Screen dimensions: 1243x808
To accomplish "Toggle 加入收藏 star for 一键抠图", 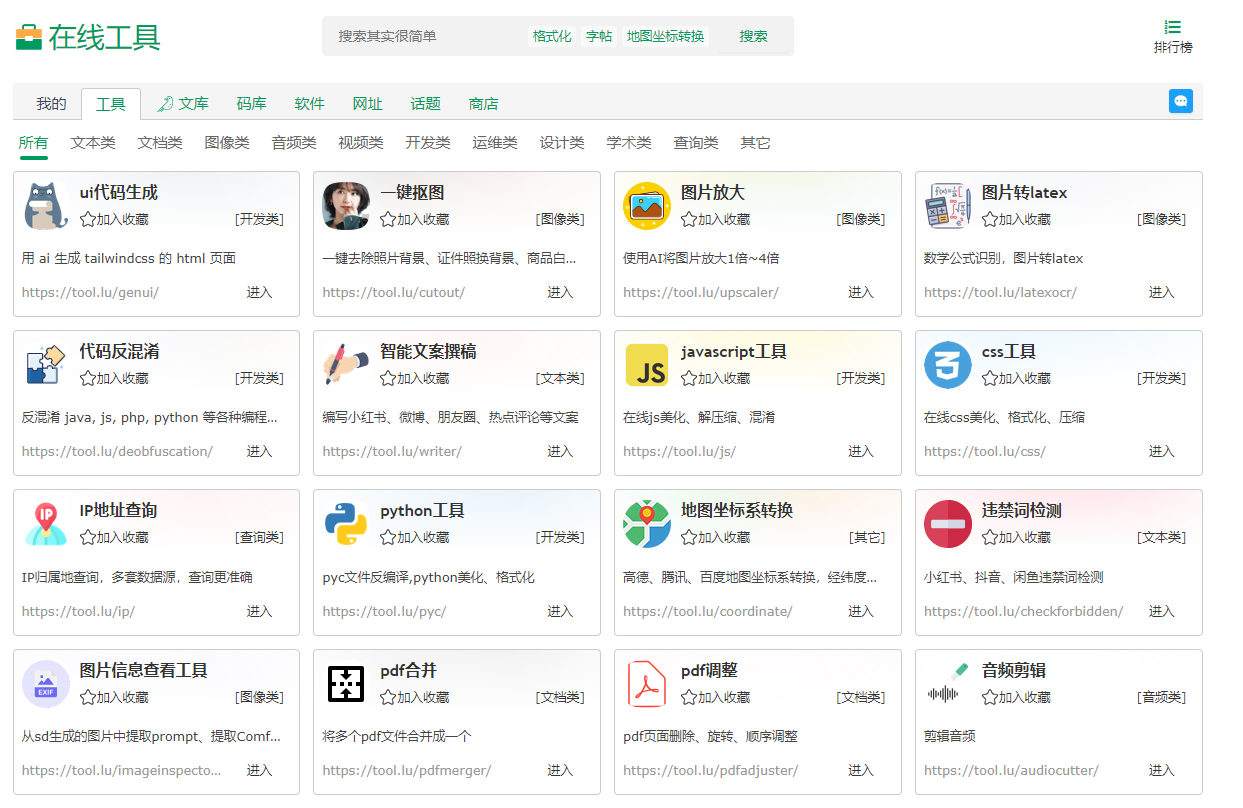I will [x=388, y=219].
